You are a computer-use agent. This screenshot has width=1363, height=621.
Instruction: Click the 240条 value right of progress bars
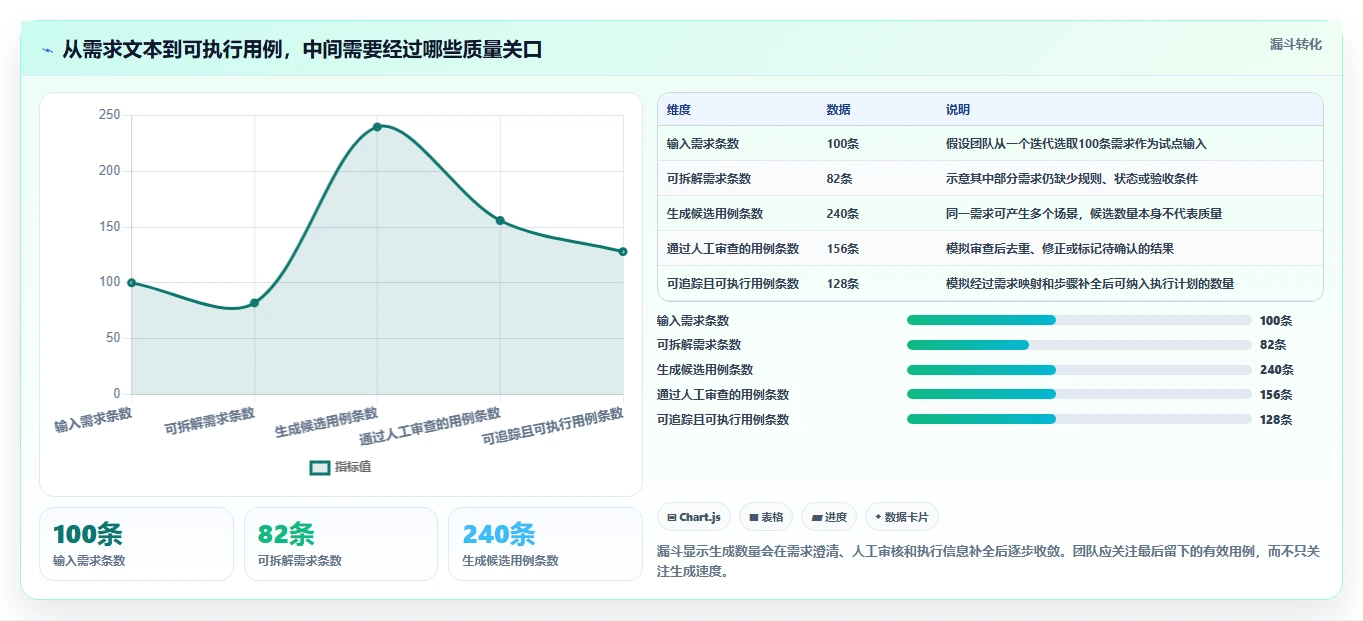click(1276, 370)
